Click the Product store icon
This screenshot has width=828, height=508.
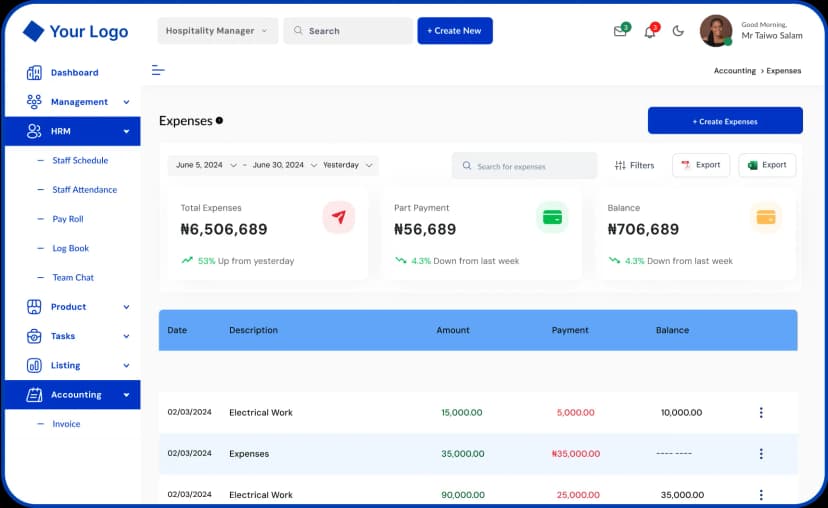(34, 307)
